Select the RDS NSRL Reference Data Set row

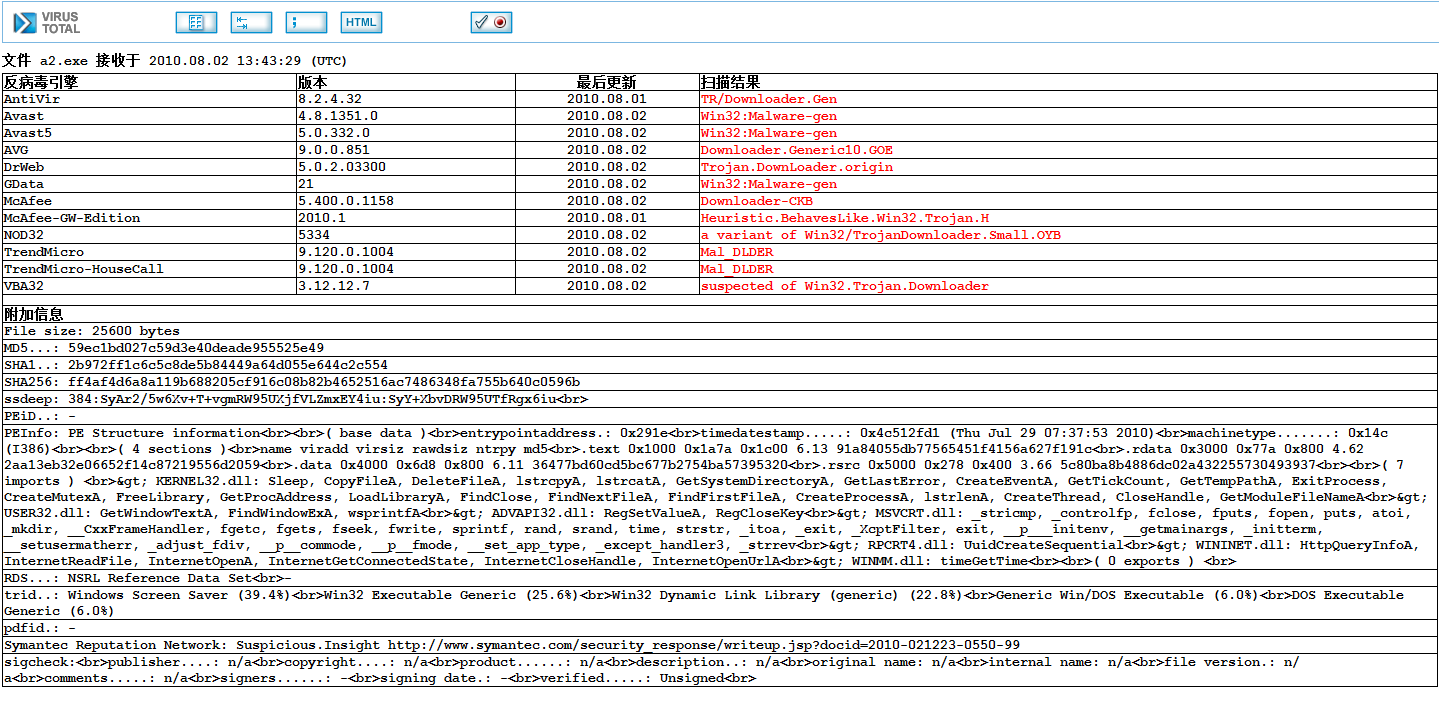click(x=719, y=578)
